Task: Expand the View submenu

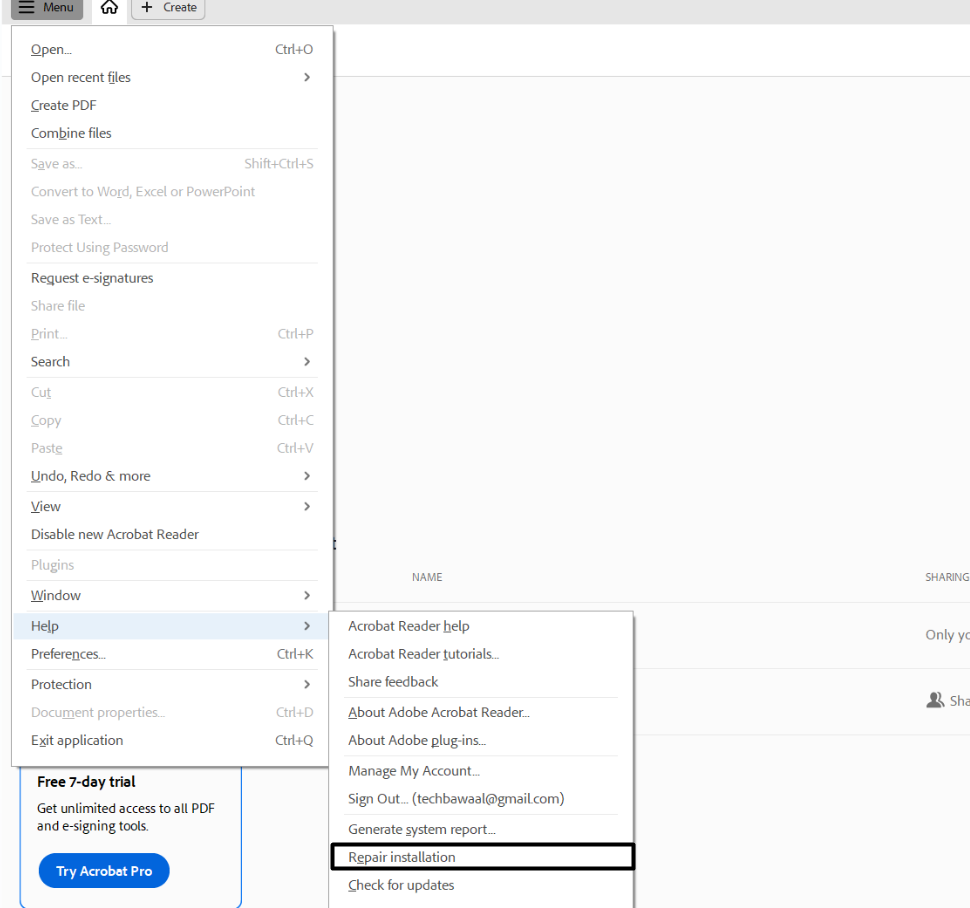Action: 45,506
